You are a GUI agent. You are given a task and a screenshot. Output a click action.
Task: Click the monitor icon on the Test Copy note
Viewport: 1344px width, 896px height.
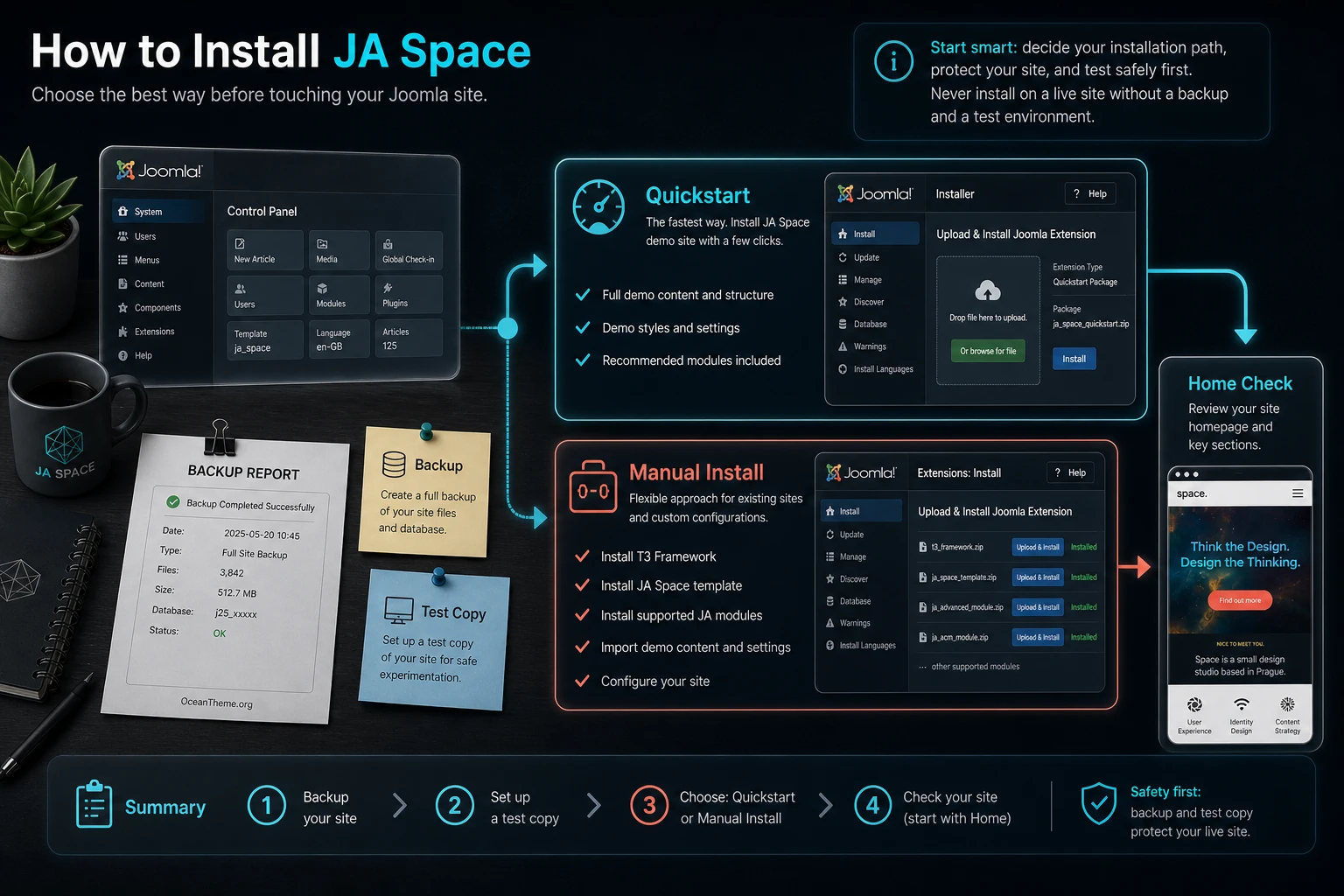(399, 610)
